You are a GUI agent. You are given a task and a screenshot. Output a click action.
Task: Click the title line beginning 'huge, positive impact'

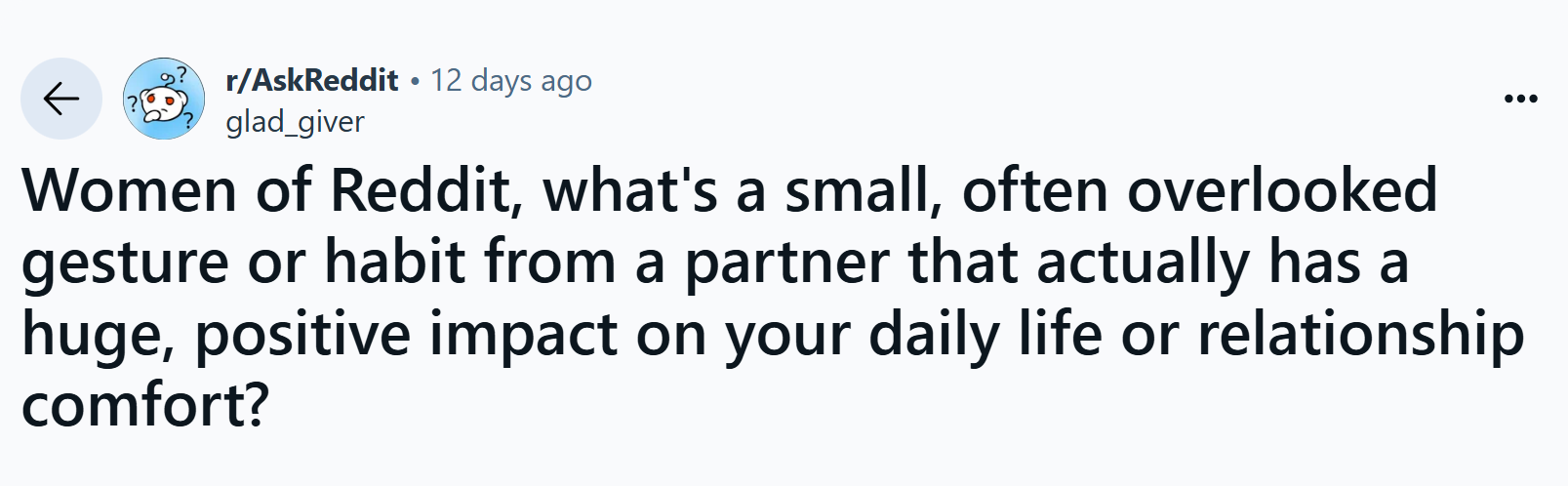coord(772,336)
